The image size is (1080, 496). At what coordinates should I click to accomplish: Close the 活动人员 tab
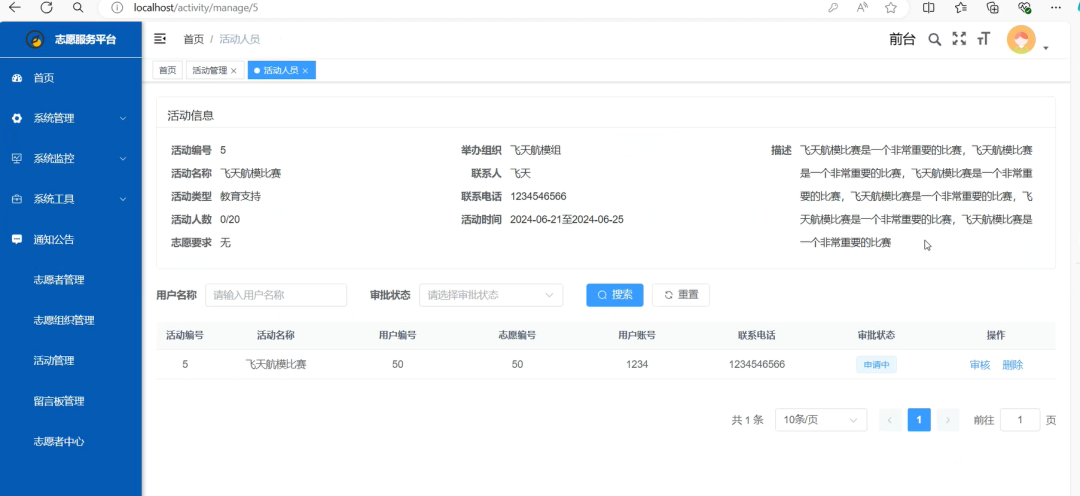(x=305, y=70)
